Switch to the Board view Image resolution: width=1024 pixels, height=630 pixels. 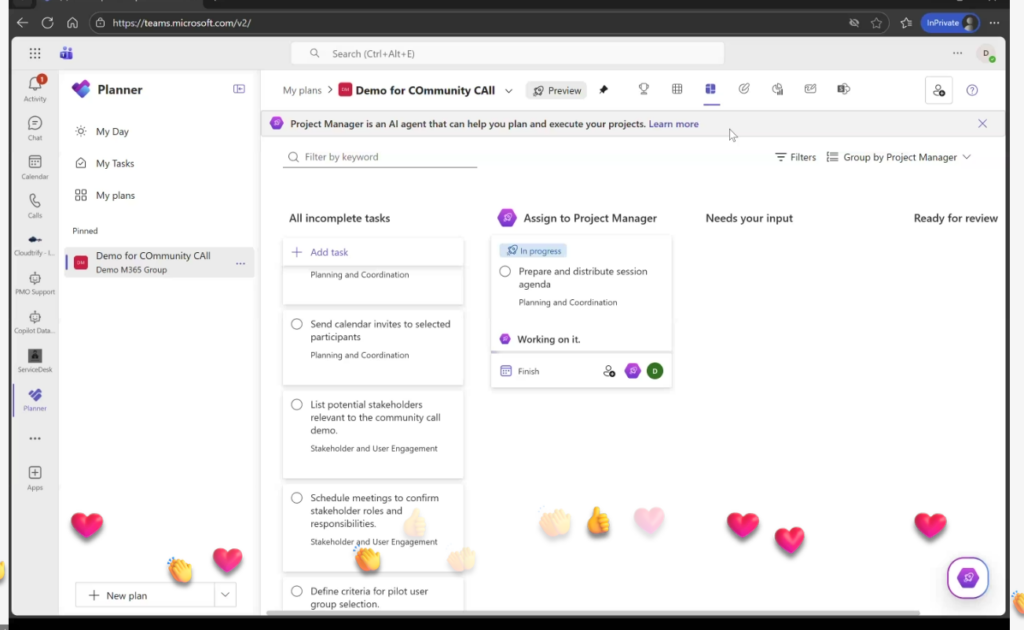point(711,89)
